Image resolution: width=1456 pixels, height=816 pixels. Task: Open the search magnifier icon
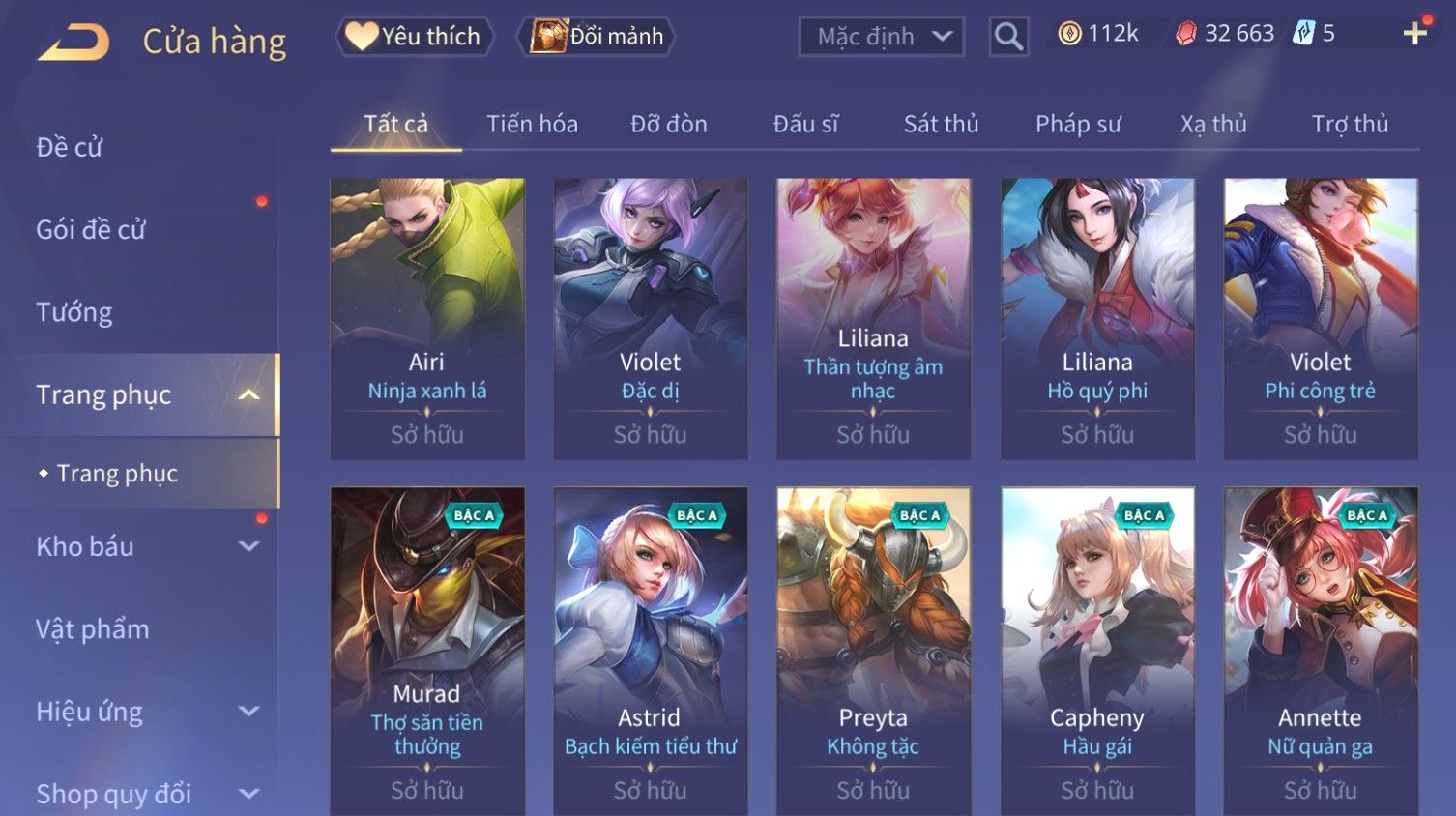pos(1008,37)
